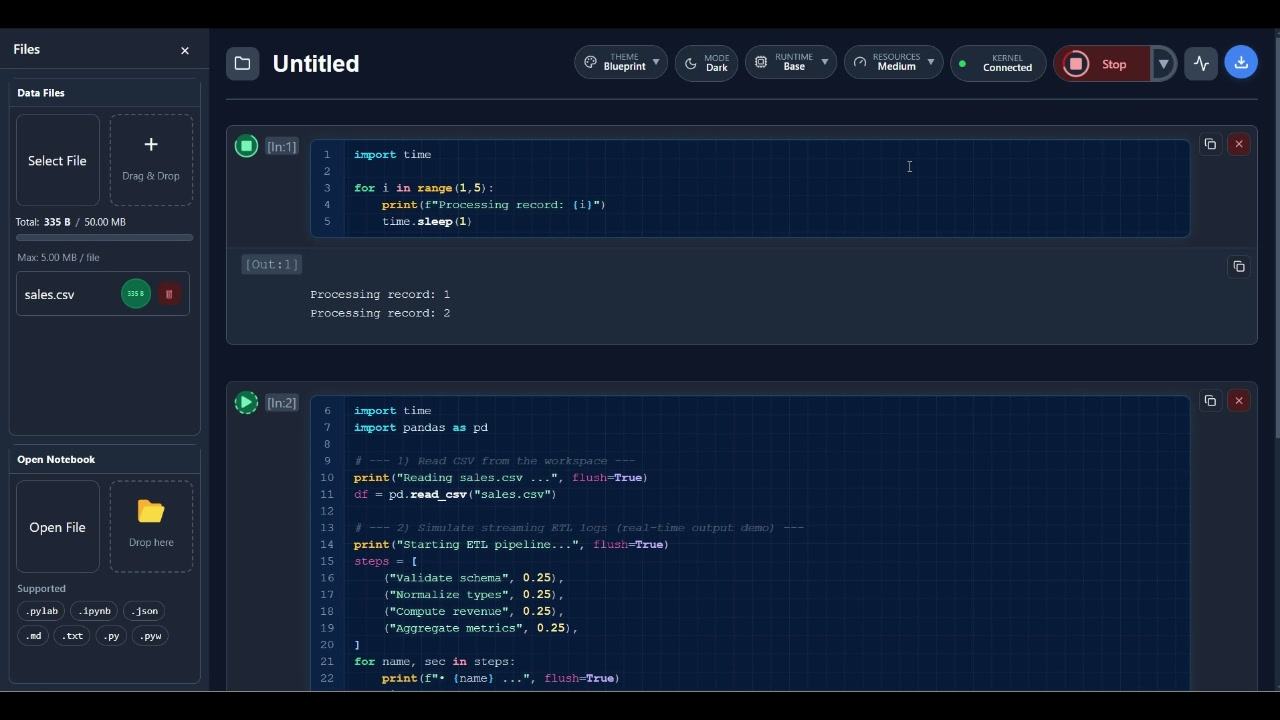Delete cell In:2 with red X
This screenshot has height=720, width=1280.
(x=1239, y=400)
